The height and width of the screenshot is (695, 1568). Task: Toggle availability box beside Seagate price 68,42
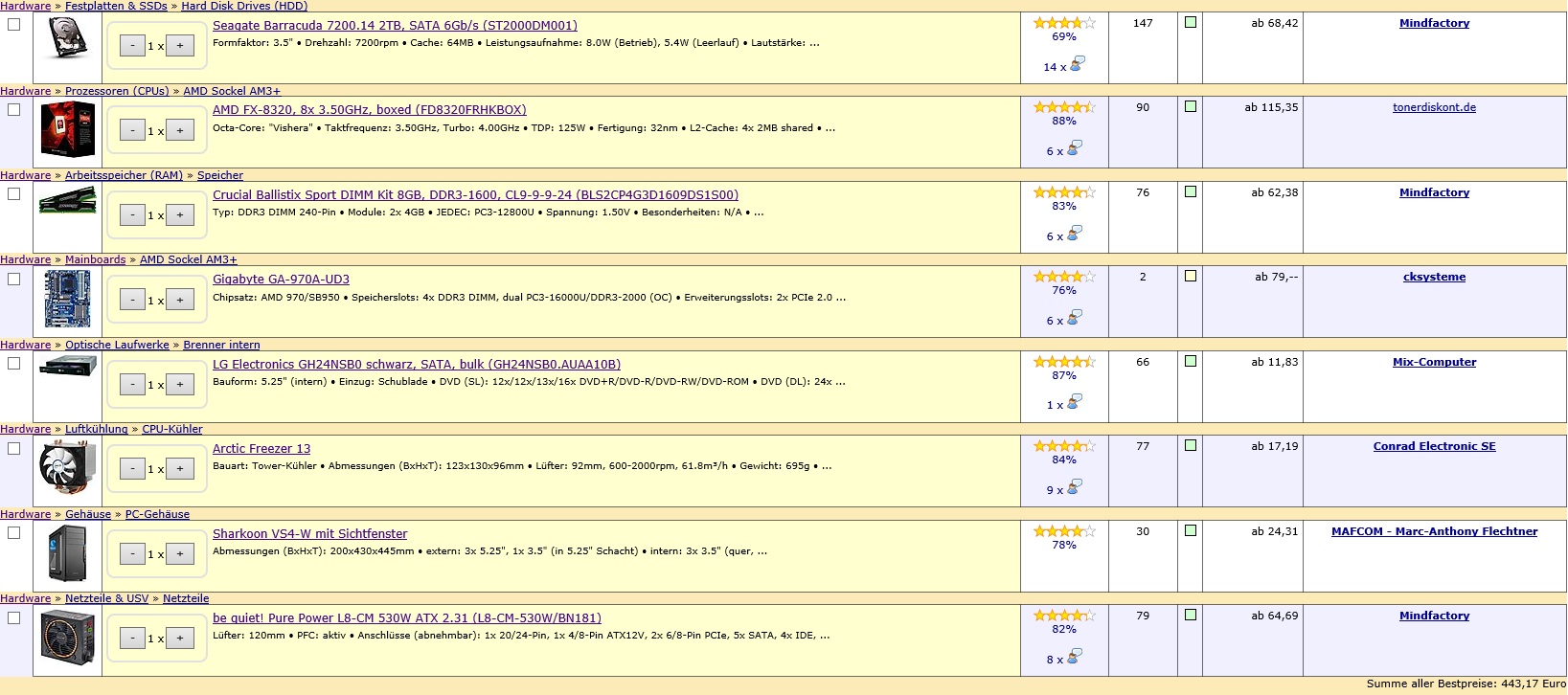point(1191,22)
